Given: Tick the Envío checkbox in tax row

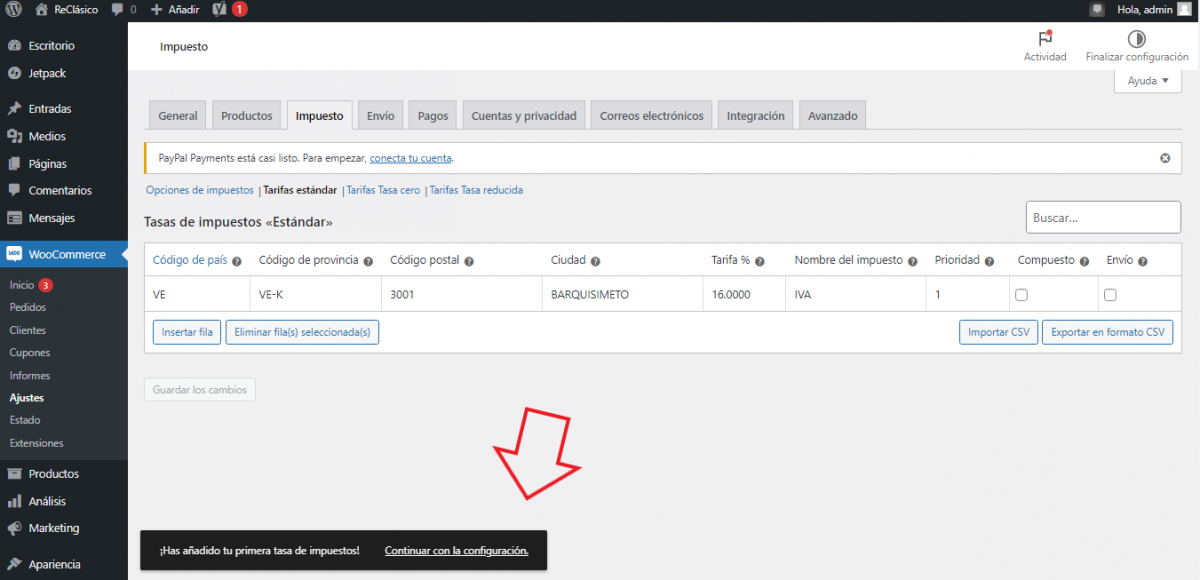Looking at the screenshot, I should coord(1110,295).
